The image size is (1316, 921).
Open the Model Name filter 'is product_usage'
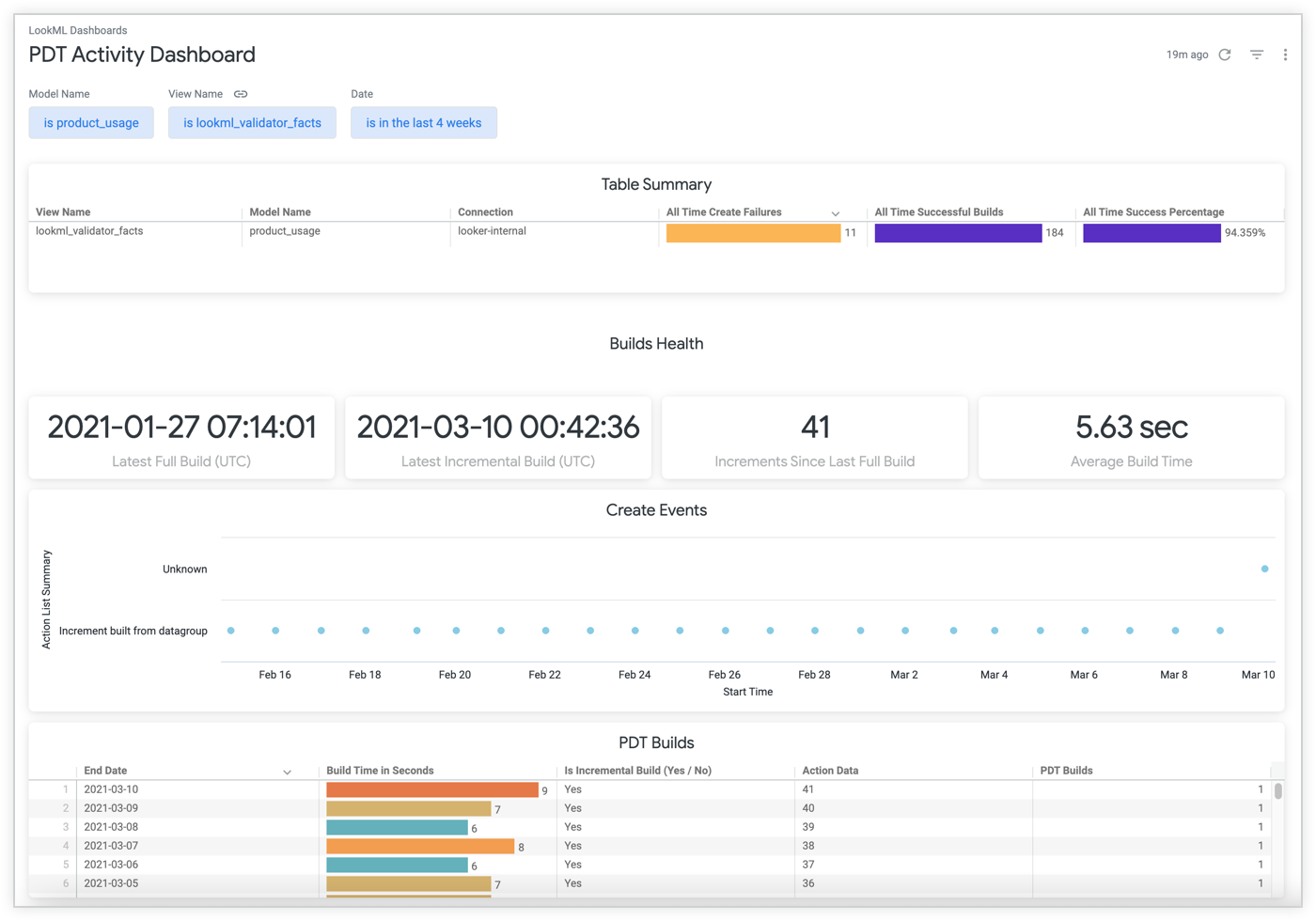click(x=91, y=123)
